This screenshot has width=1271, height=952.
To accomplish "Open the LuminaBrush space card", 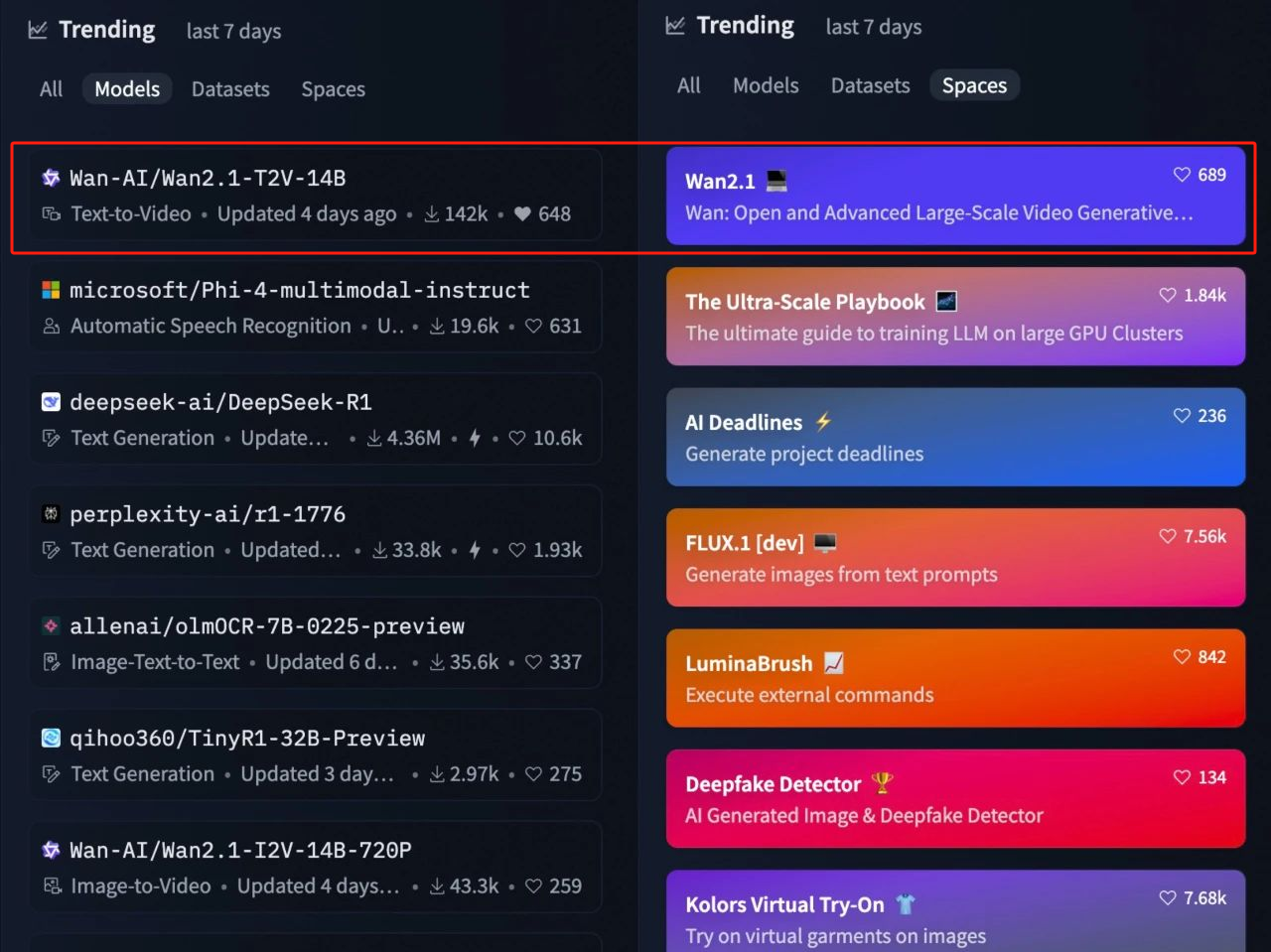I will click(955, 678).
